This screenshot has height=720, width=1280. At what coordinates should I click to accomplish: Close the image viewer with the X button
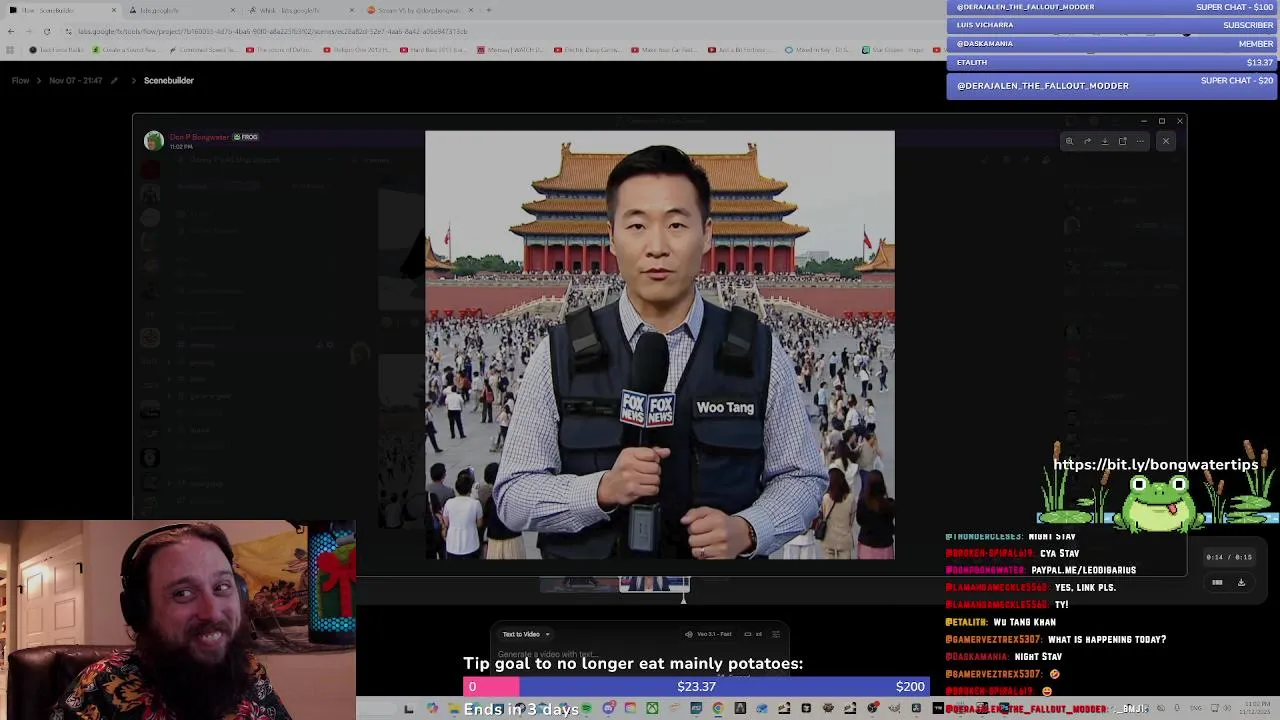1165,141
